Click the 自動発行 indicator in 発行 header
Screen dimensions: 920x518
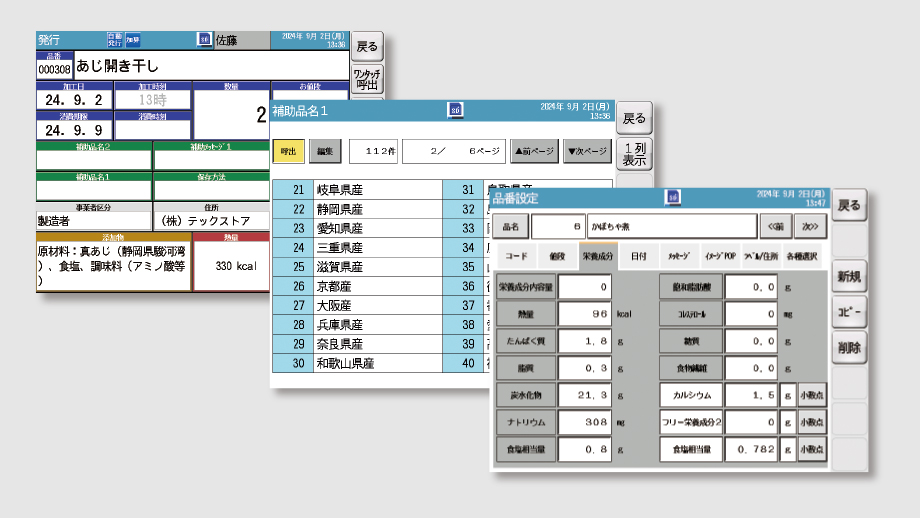coord(114,39)
